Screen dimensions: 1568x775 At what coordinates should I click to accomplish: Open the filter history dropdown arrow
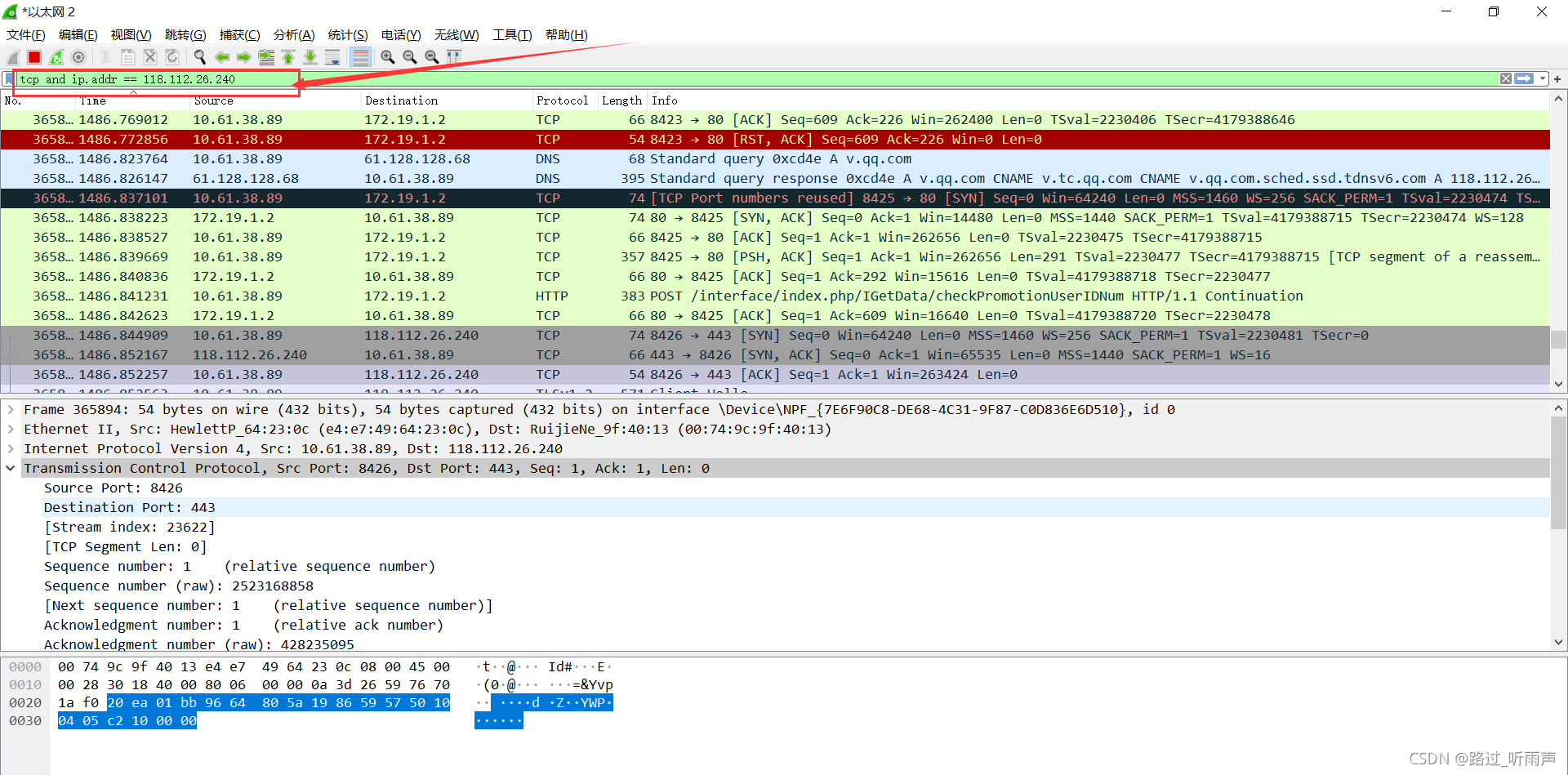tap(1543, 79)
